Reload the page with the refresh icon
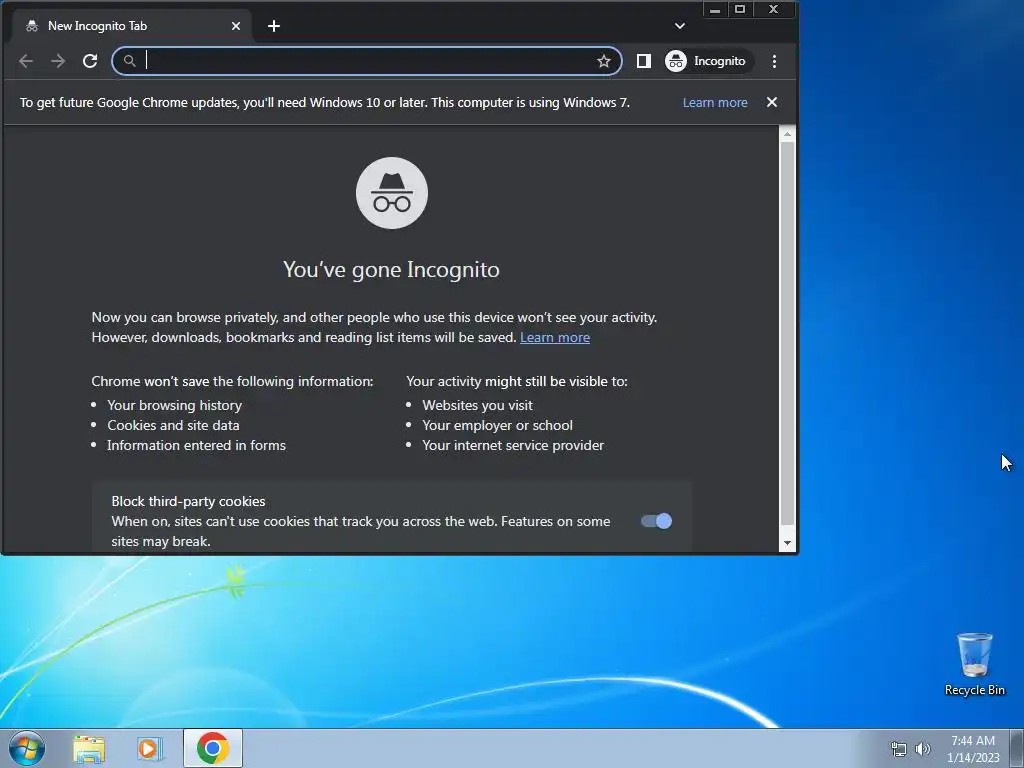Image resolution: width=1024 pixels, height=768 pixels. pyautogui.click(x=90, y=61)
